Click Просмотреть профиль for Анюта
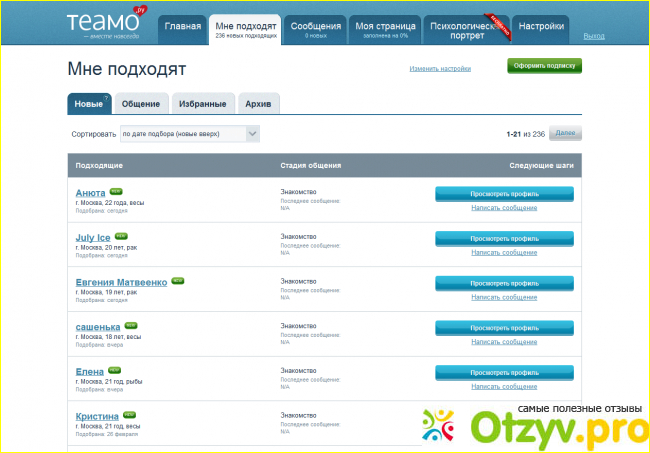This screenshot has height=453, width=650. pos(504,193)
